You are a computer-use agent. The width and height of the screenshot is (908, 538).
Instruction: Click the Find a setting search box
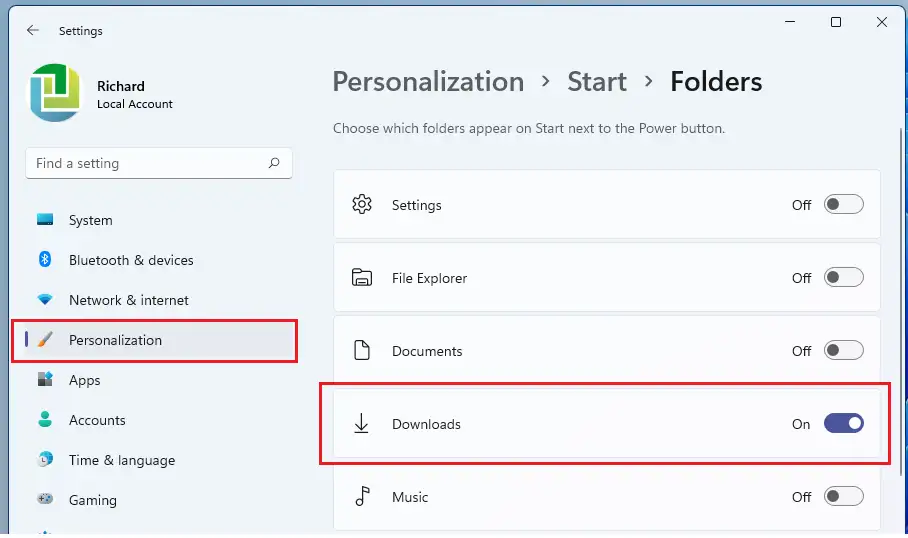[x=159, y=163]
